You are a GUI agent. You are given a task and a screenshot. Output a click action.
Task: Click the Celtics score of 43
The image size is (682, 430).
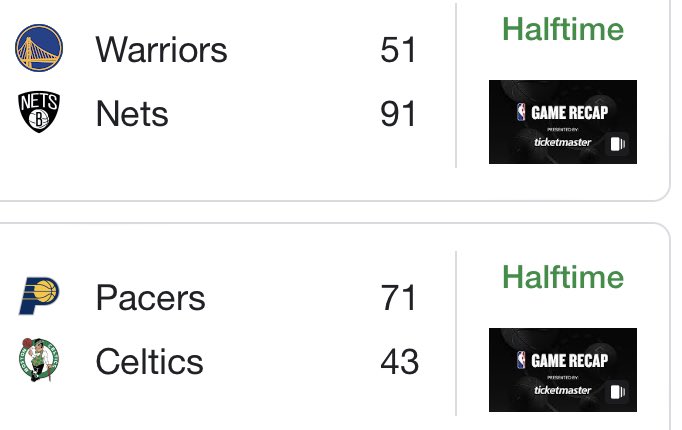click(399, 361)
